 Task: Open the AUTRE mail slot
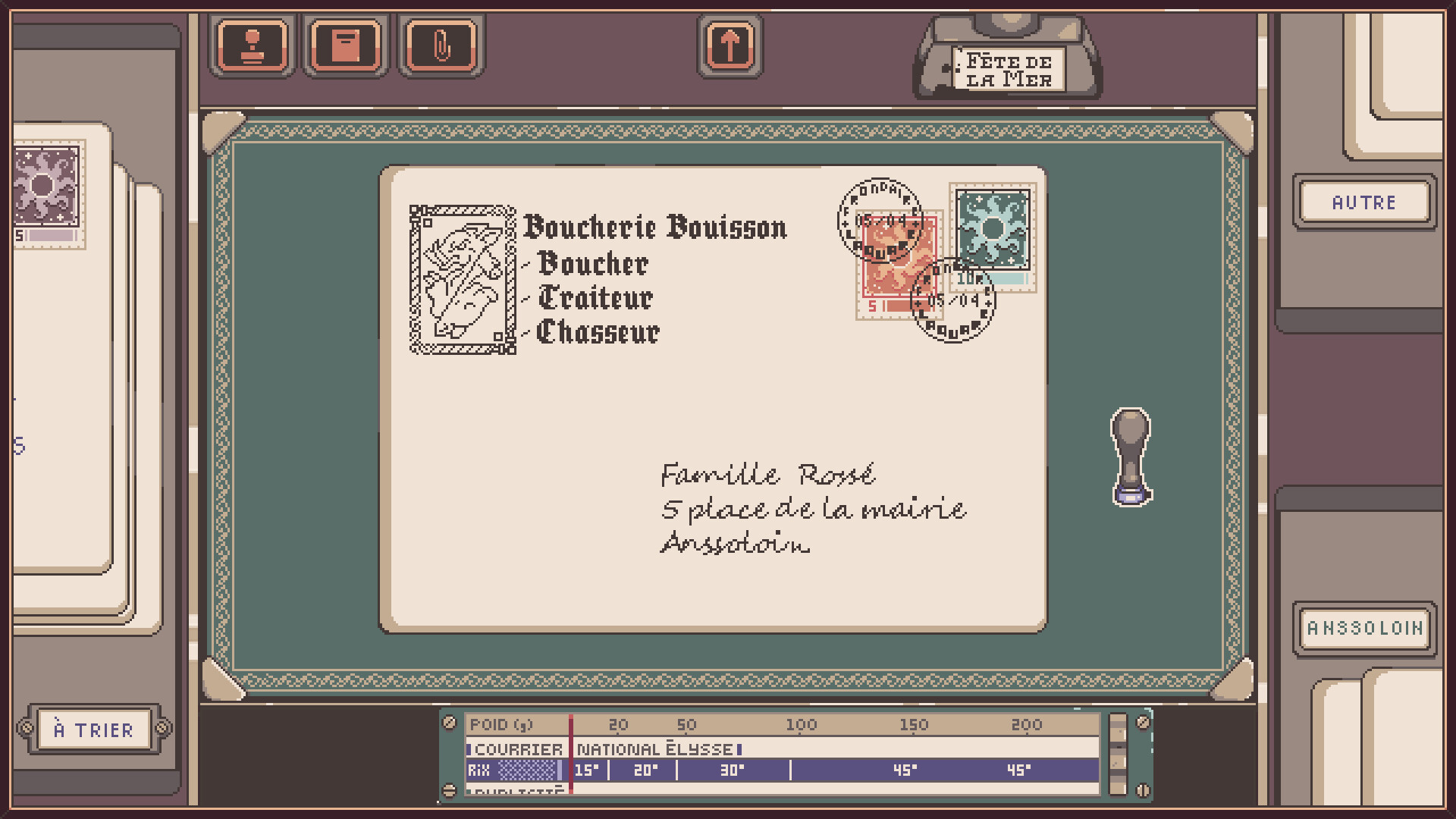pos(1363,202)
